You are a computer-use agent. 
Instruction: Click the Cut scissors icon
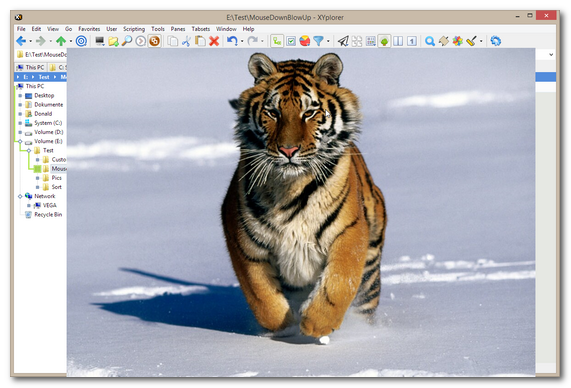coord(186,41)
